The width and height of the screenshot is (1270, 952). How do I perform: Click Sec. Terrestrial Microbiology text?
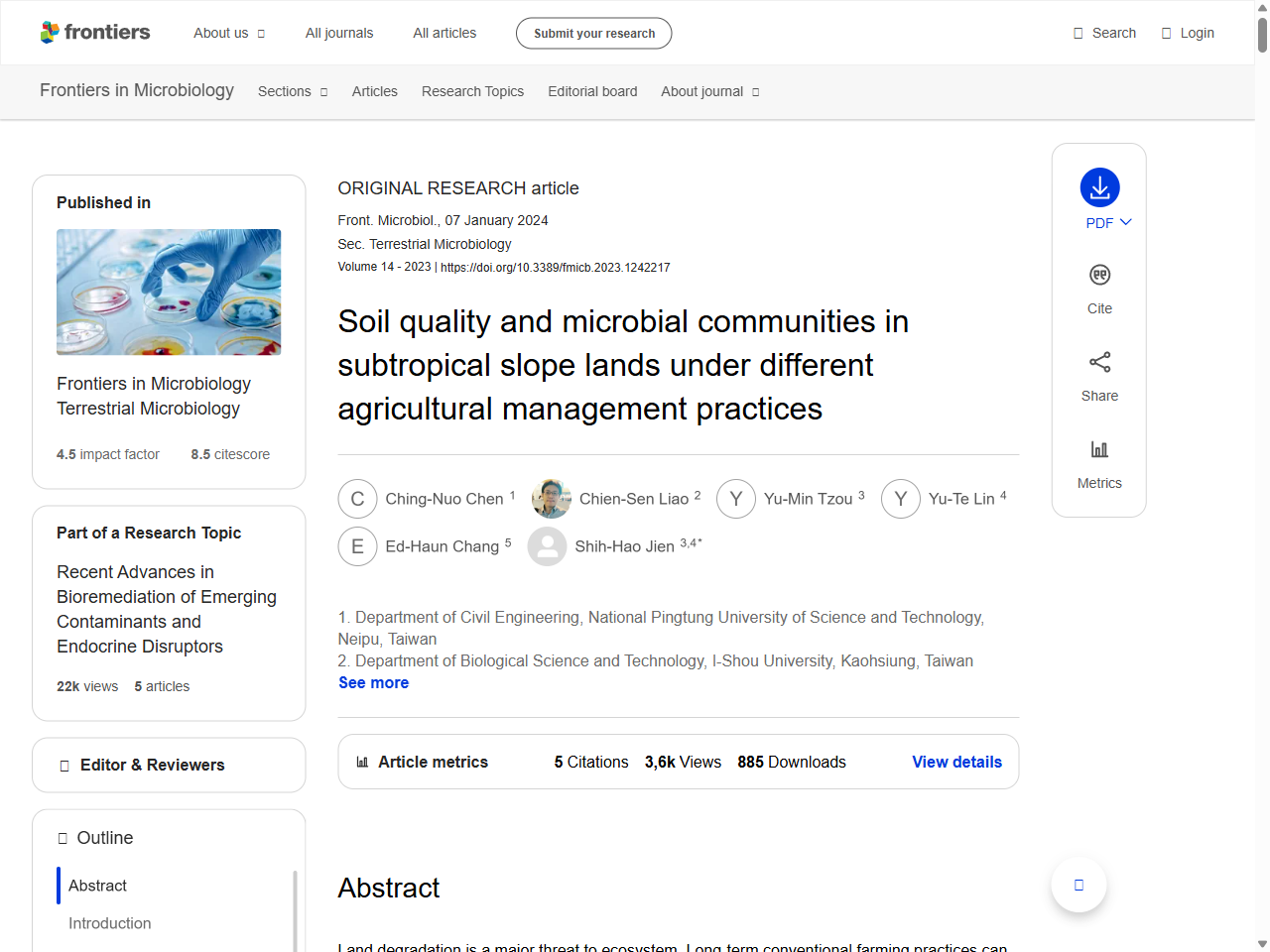(x=425, y=244)
